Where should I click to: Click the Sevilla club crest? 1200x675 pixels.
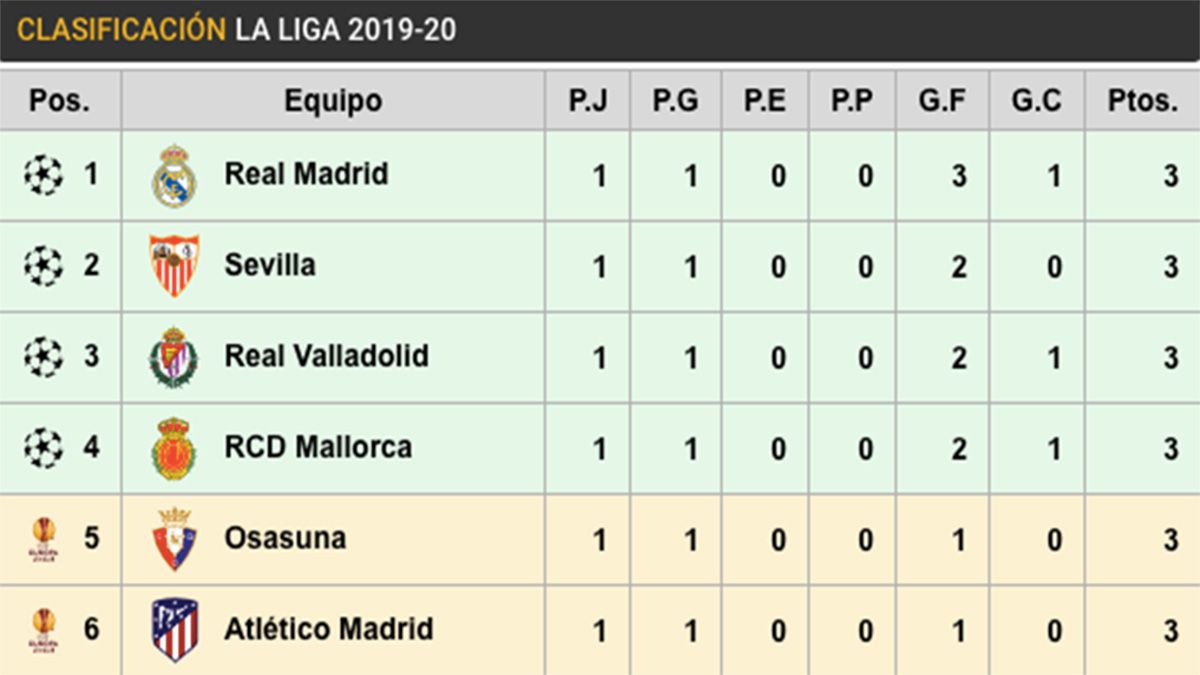tap(174, 266)
